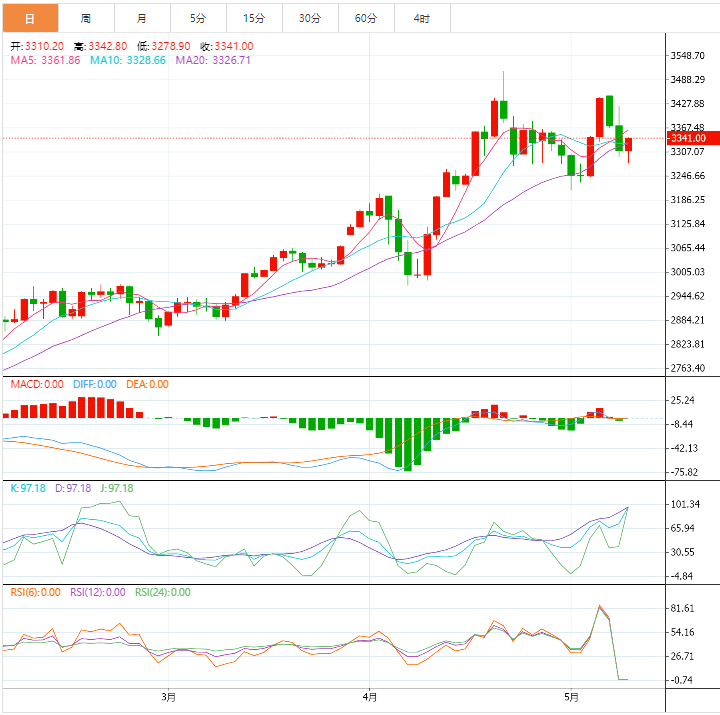Select the 日 (daily) timeframe tab
The height and width of the screenshot is (715, 720).
(29, 18)
